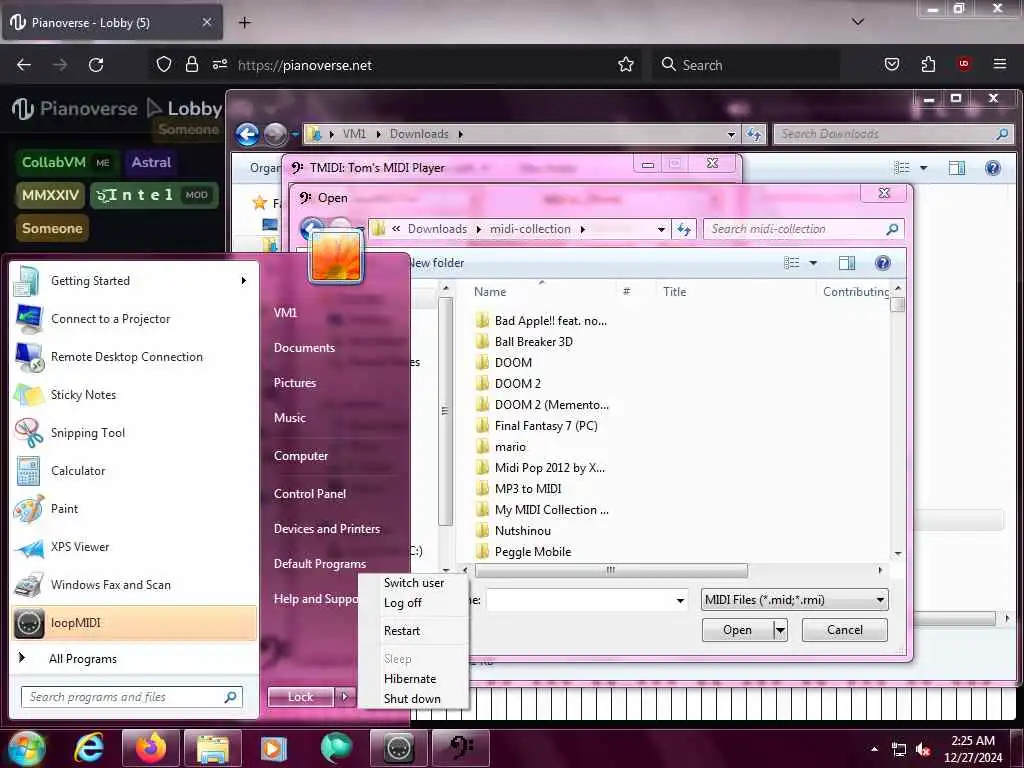Choose Switch user from power menu
Image resolution: width=1024 pixels, height=768 pixels.
pos(413,583)
